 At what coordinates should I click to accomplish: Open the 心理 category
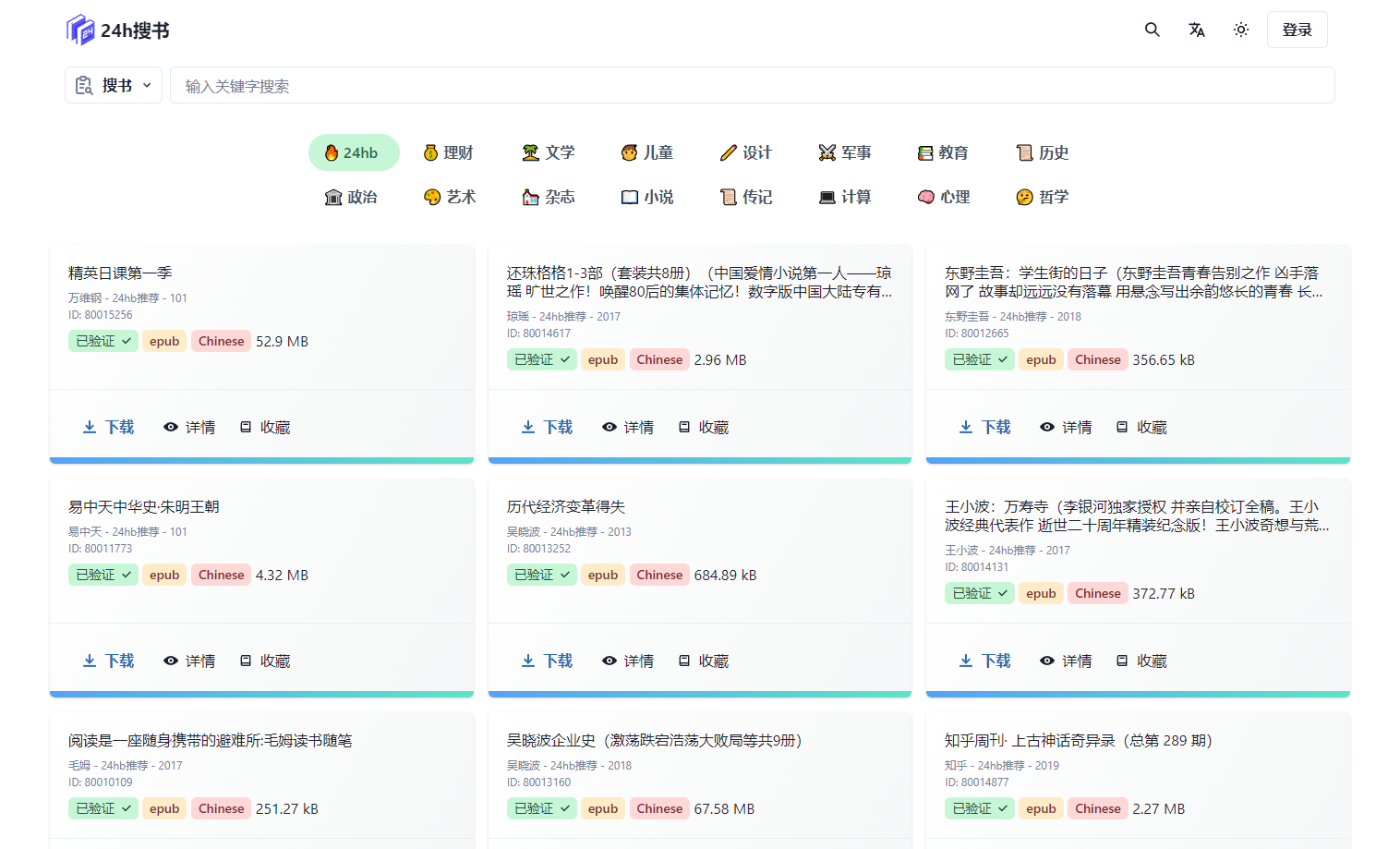tap(944, 197)
